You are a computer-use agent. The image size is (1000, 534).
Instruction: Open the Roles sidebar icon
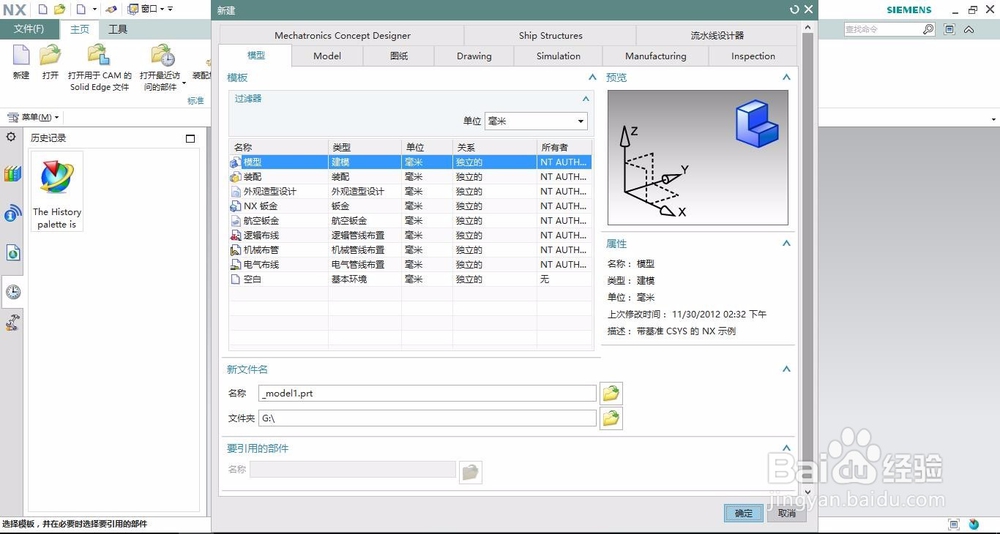(x=13, y=323)
